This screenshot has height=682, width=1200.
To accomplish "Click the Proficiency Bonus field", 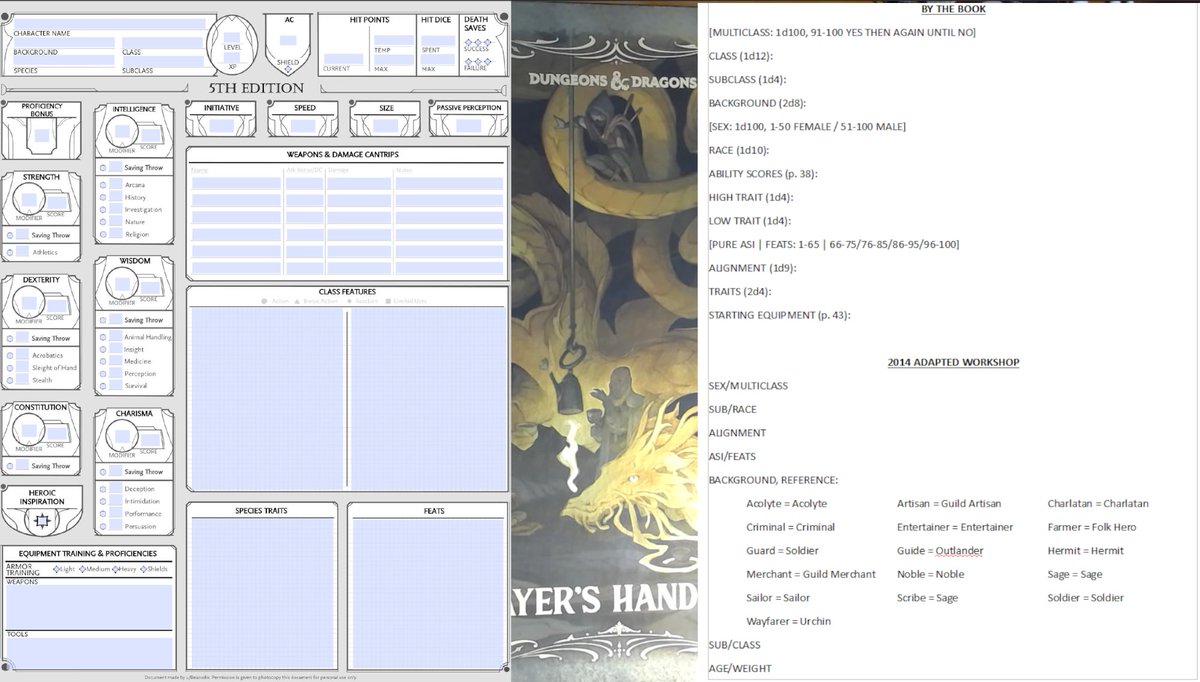I will (x=41, y=137).
